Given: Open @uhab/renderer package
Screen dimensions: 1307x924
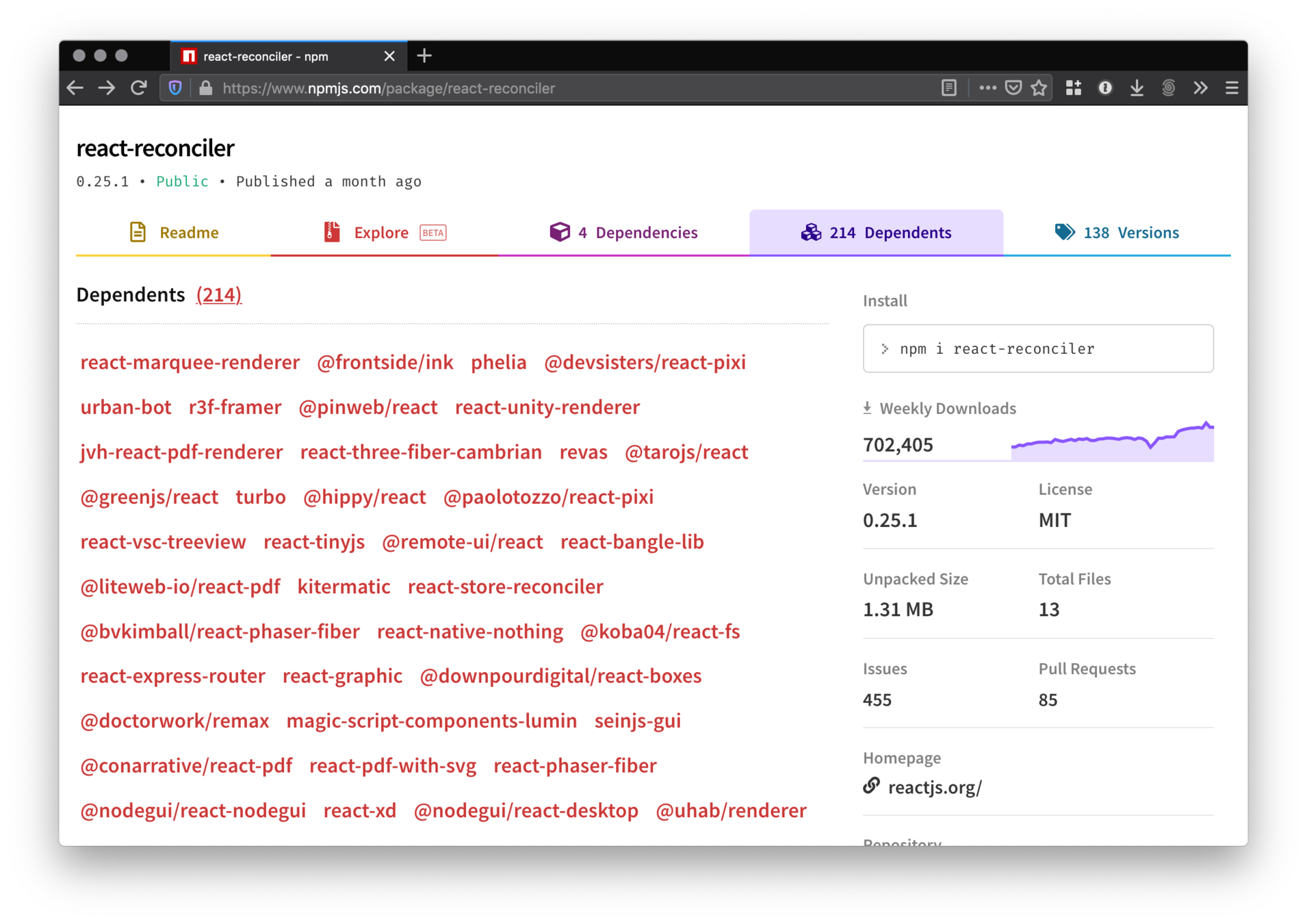Looking at the screenshot, I should coord(732,810).
